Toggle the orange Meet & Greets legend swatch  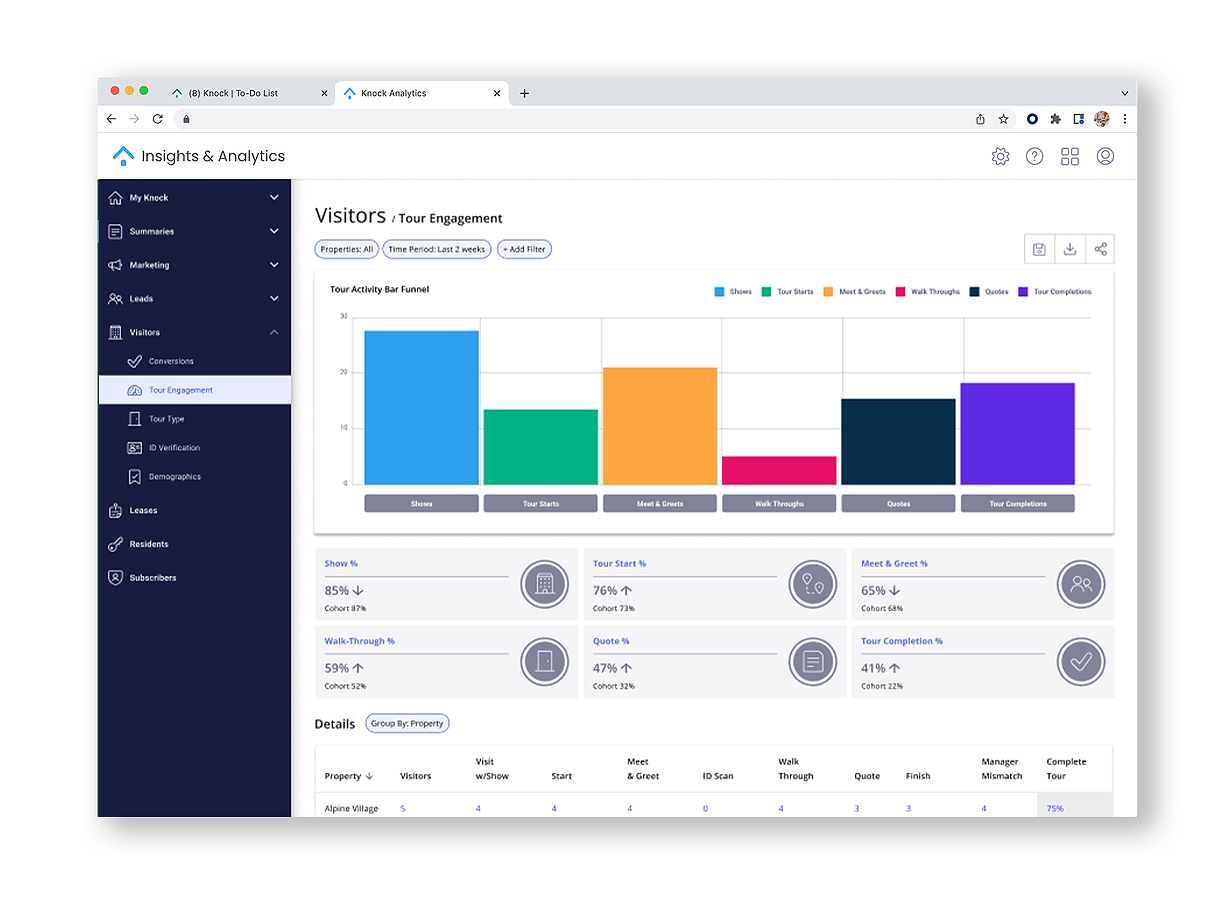pos(828,292)
